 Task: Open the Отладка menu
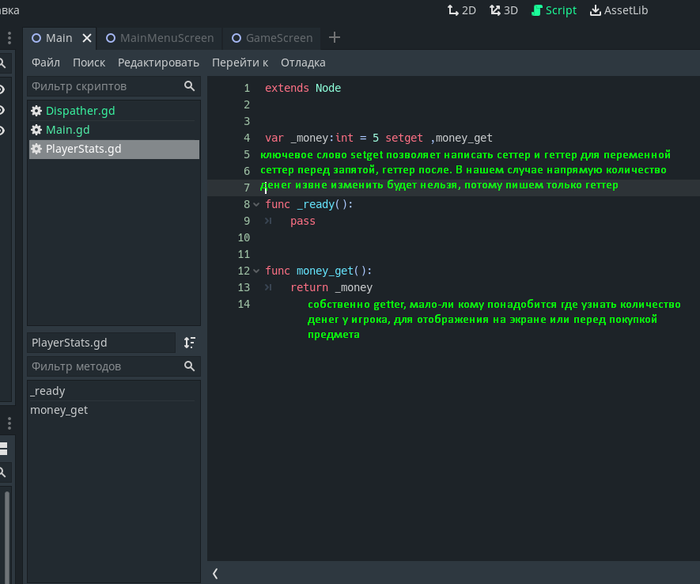(x=302, y=62)
